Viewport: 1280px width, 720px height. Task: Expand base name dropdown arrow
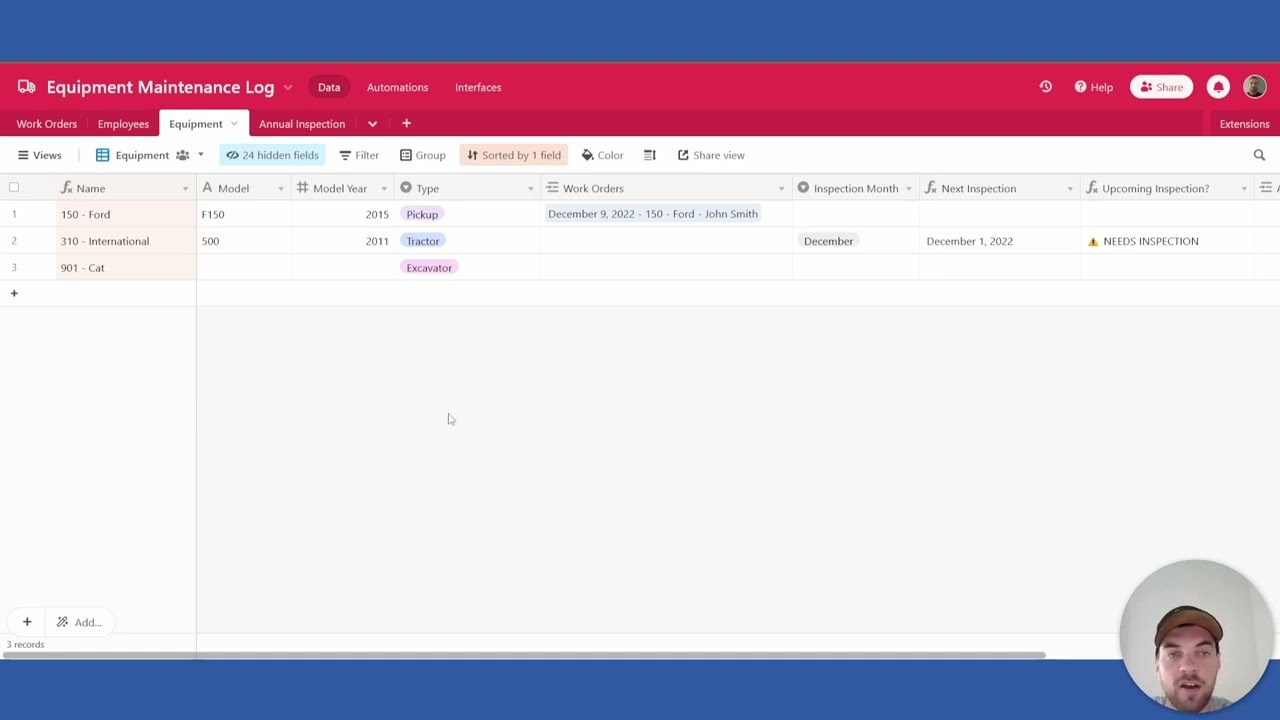tap(288, 87)
